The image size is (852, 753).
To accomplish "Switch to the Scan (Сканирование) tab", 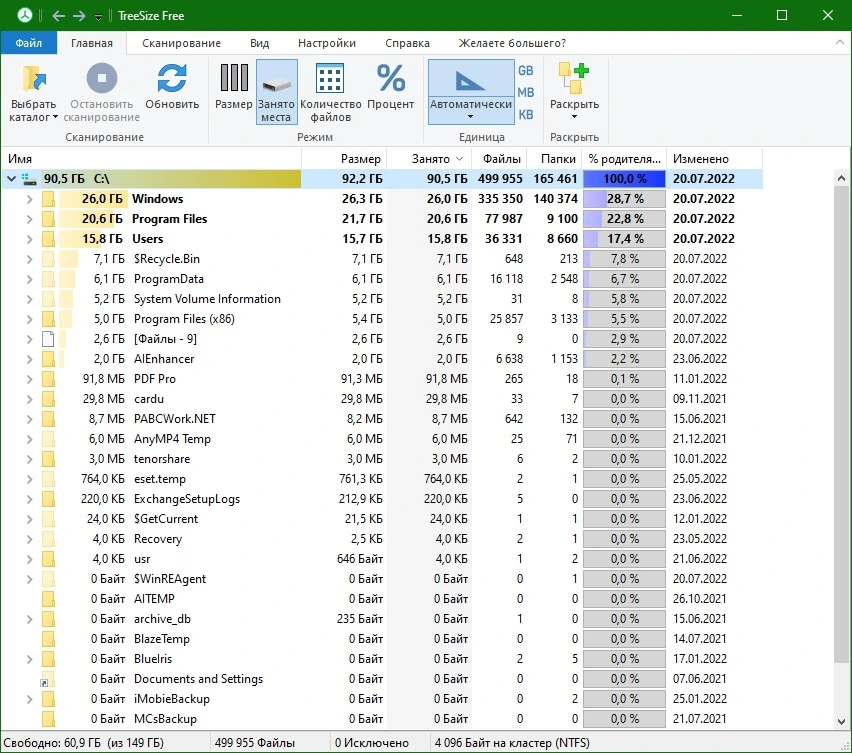I will (x=181, y=43).
